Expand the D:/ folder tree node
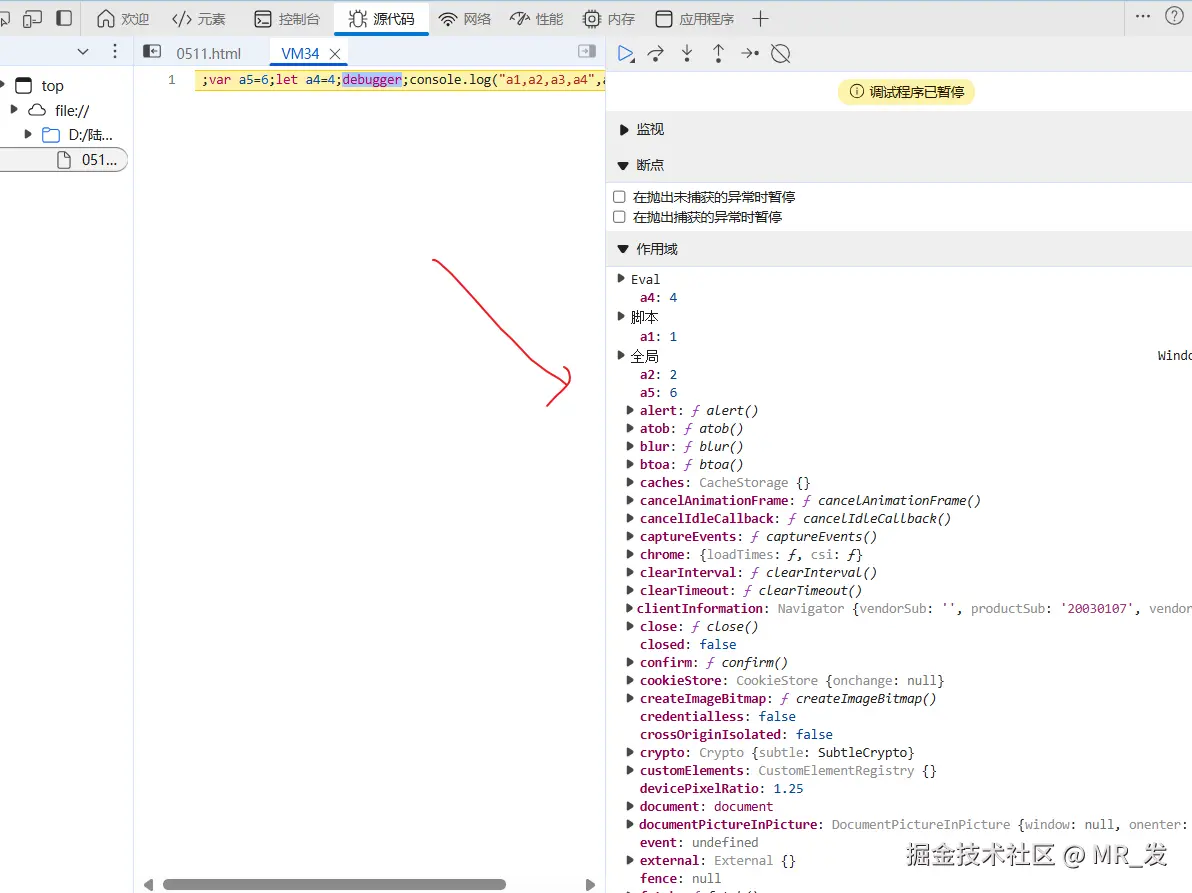The height and width of the screenshot is (893, 1192). [x=28, y=135]
